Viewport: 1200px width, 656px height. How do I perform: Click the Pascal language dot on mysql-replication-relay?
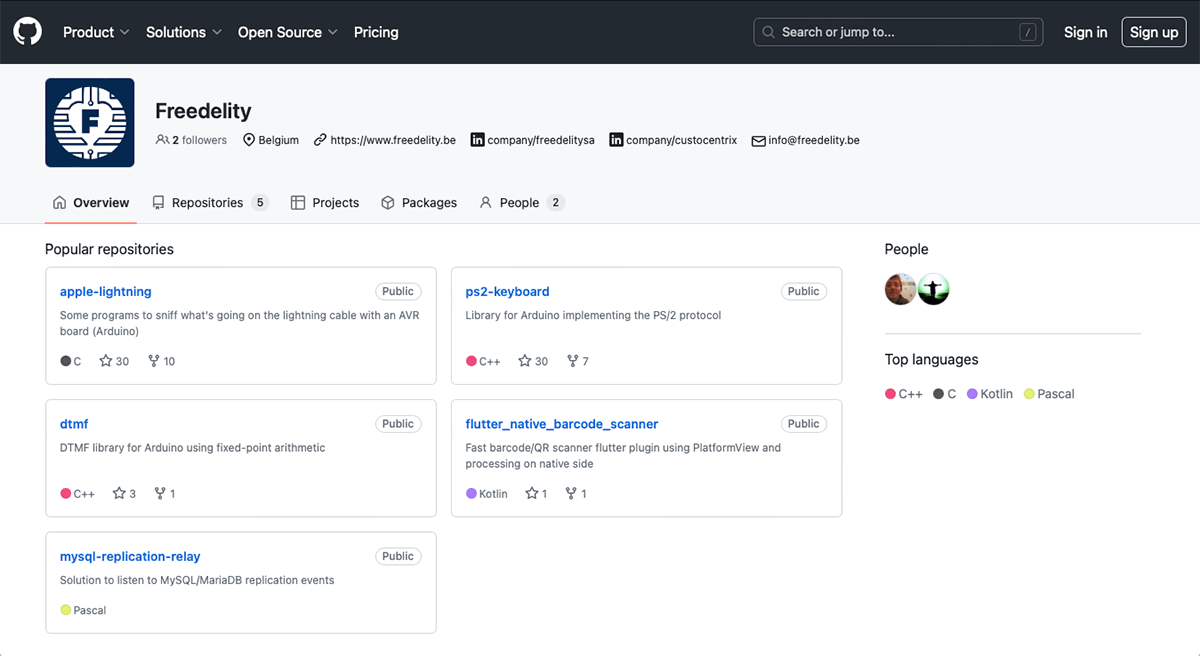(x=66, y=610)
